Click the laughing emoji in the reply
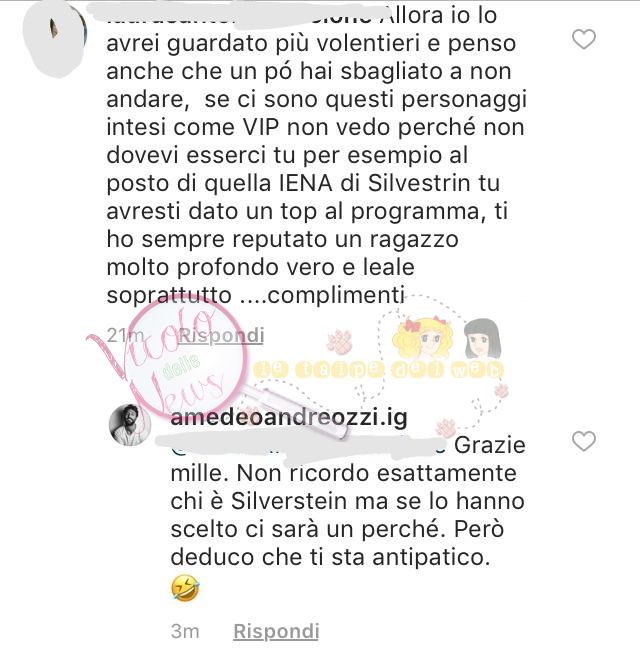The width and height of the screenshot is (640, 666). point(185,589)
